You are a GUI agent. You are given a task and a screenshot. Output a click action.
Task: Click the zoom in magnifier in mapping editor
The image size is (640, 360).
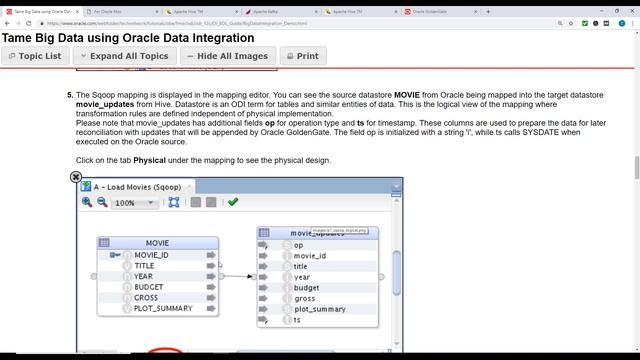(87, 202)
